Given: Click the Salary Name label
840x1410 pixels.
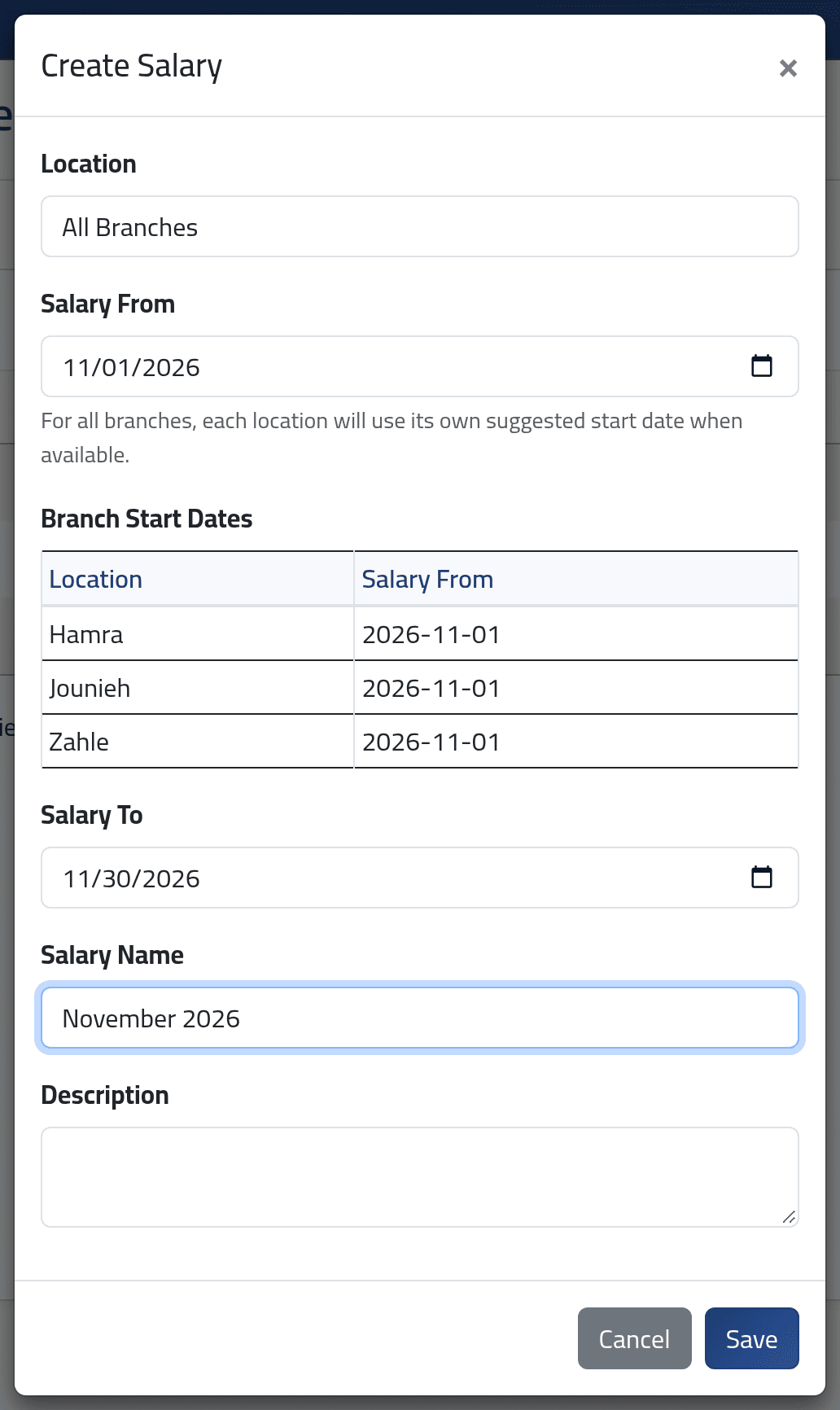Looking at the screenshot, I should click(112, 955).
